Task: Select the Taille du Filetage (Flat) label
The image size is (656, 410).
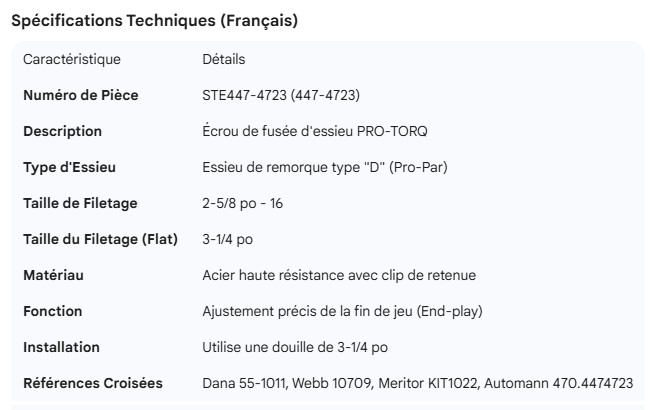Action: [x=100, y=239]
